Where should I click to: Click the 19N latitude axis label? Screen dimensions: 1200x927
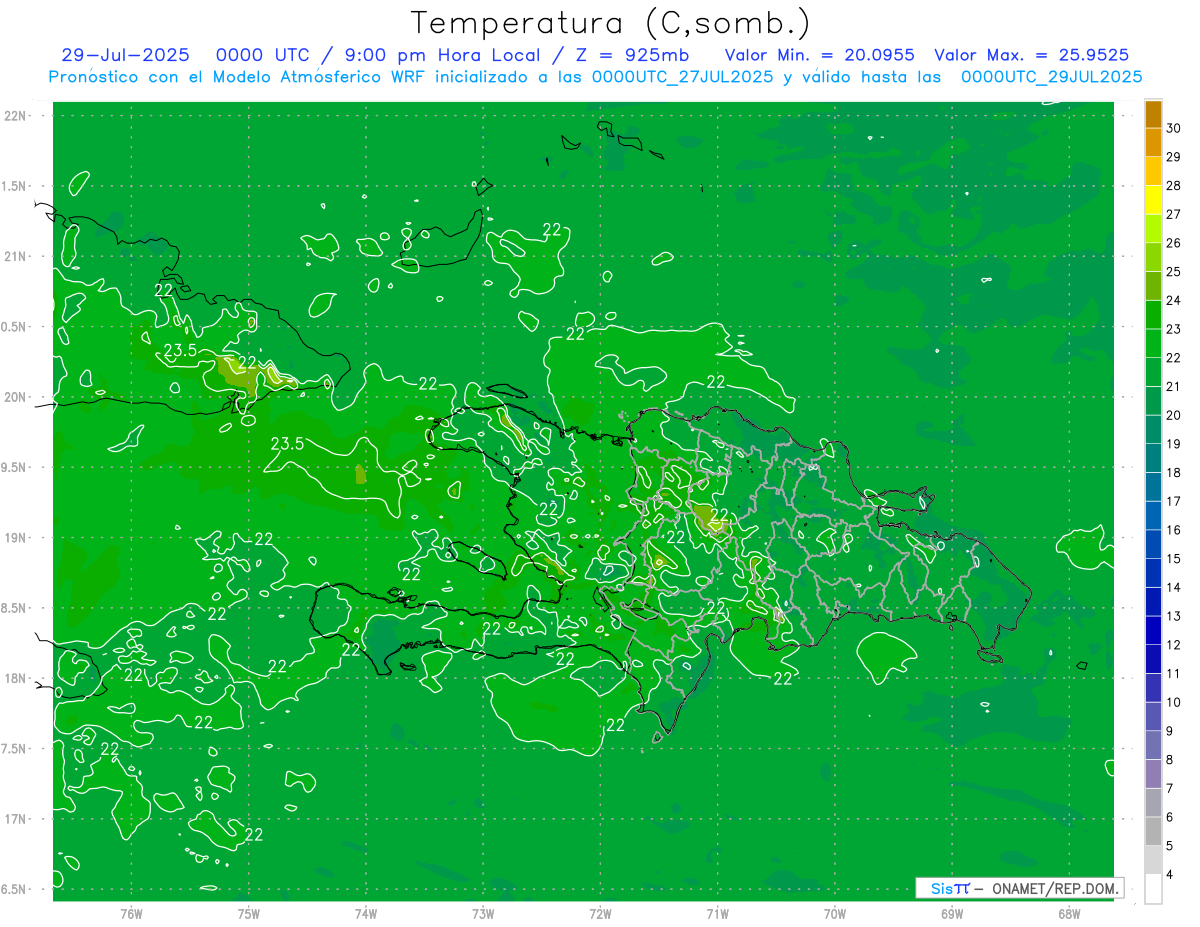tap(16, 538)
